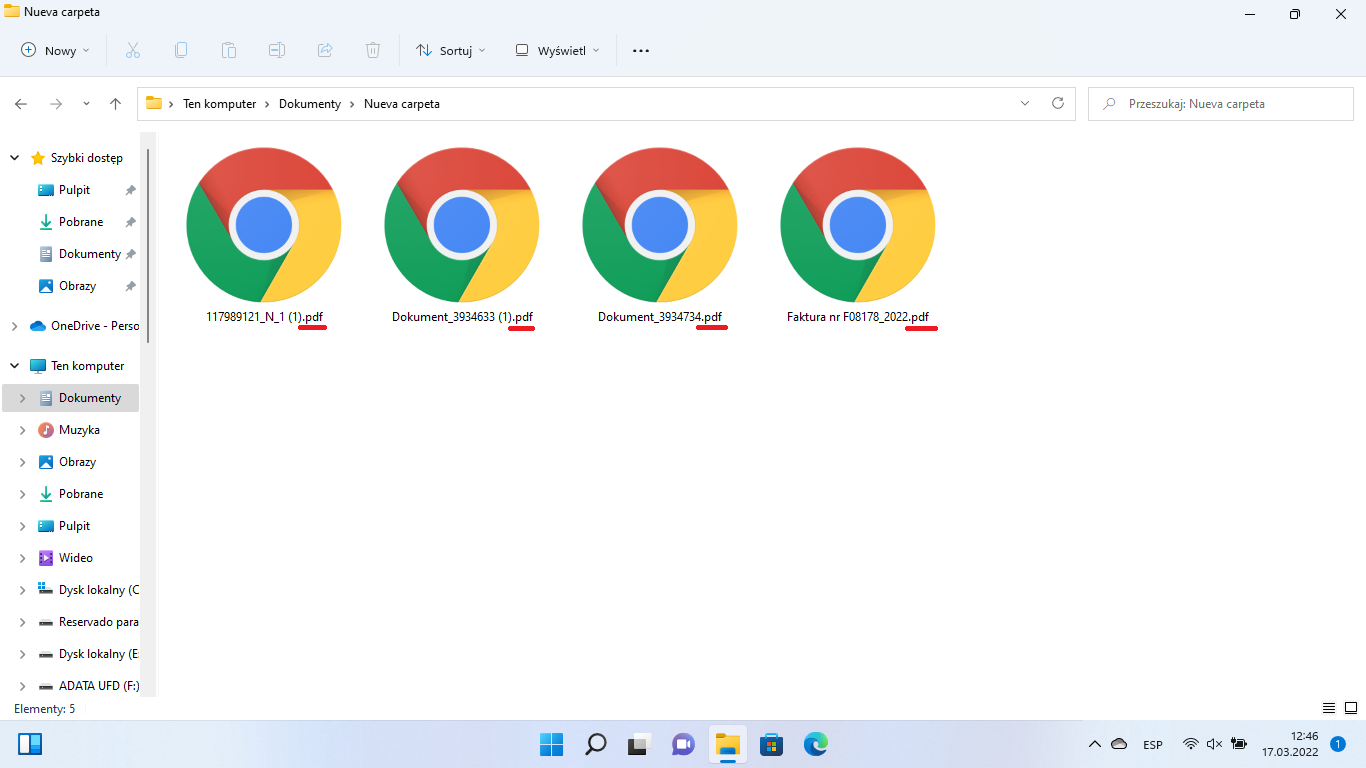Screen dimensions: 1366x768
Task: Select Dysk lokalny (C:) drive
Action: (88, 590)
